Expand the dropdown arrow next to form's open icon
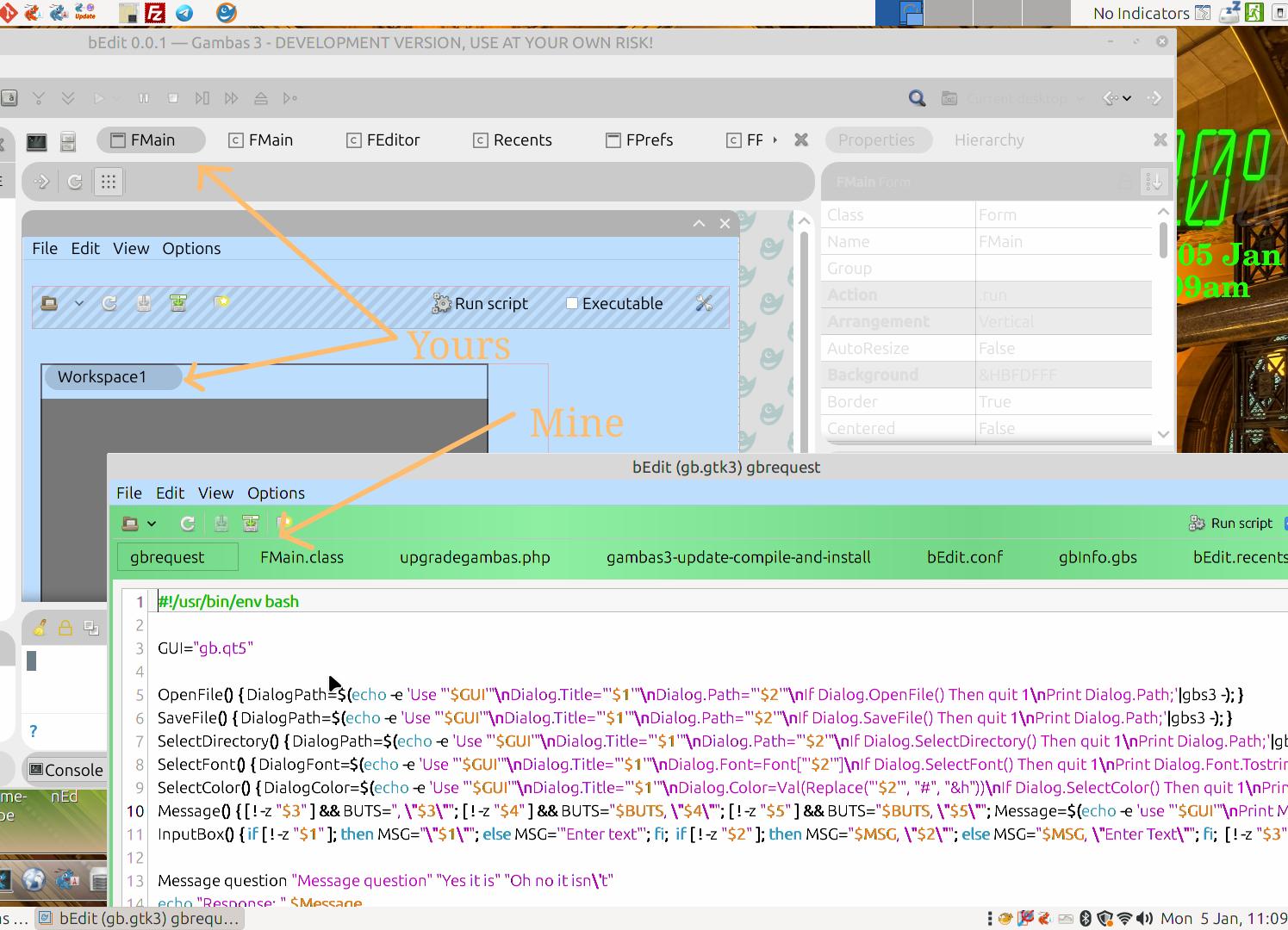This screenshot has width=1288, height=930. point(78,303)
